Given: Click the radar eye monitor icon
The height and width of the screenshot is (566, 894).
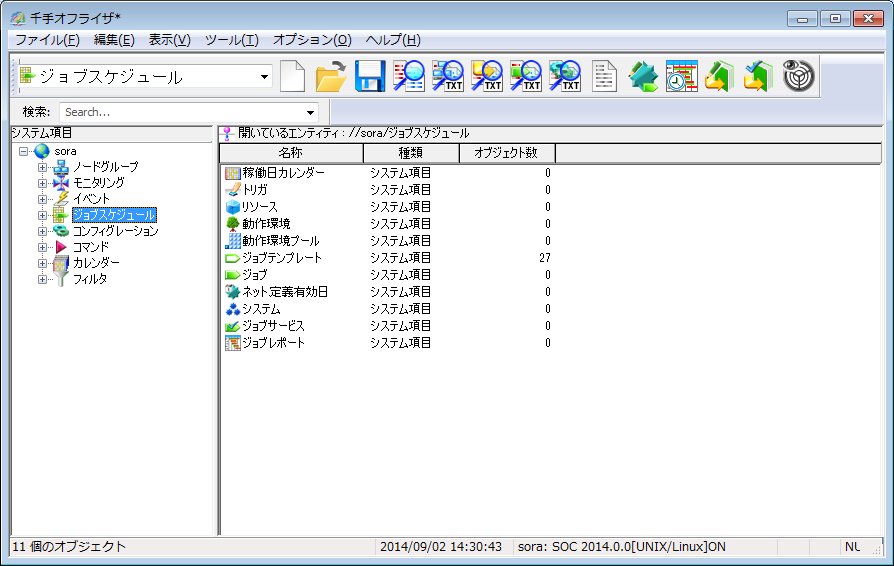Looking at the screenshot, I should tap(798, 76).
